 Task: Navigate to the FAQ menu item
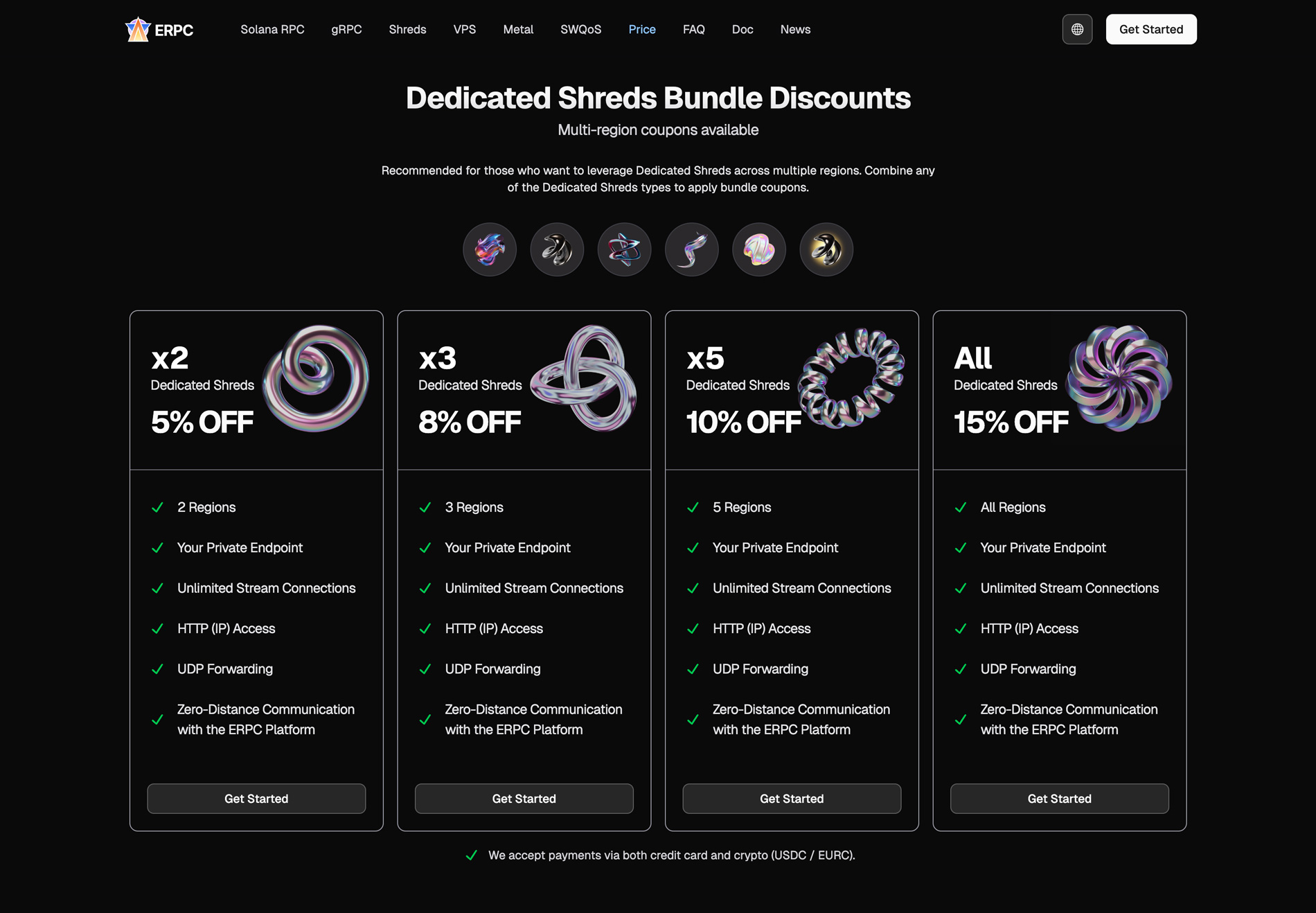tap(693, 29)
